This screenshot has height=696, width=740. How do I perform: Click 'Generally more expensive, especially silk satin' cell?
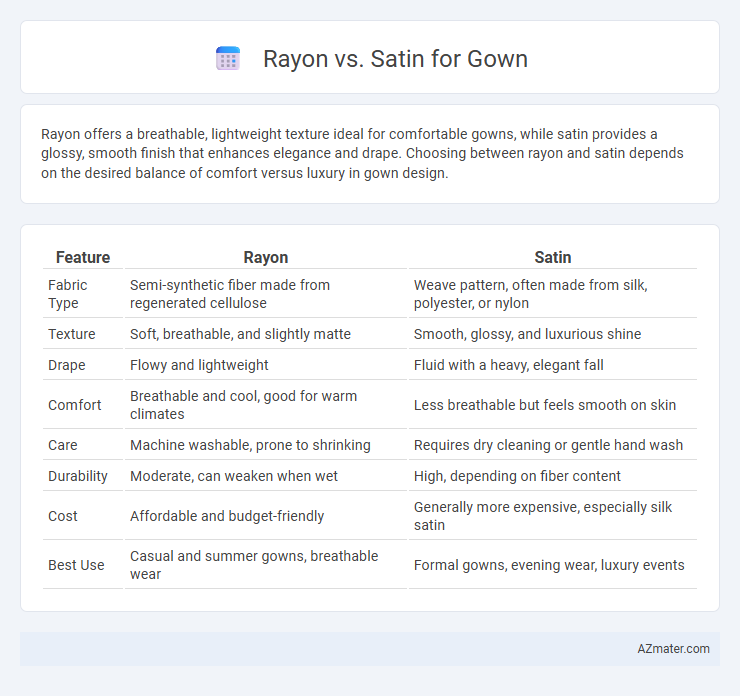pyautogui.click(x=553, y=516)
